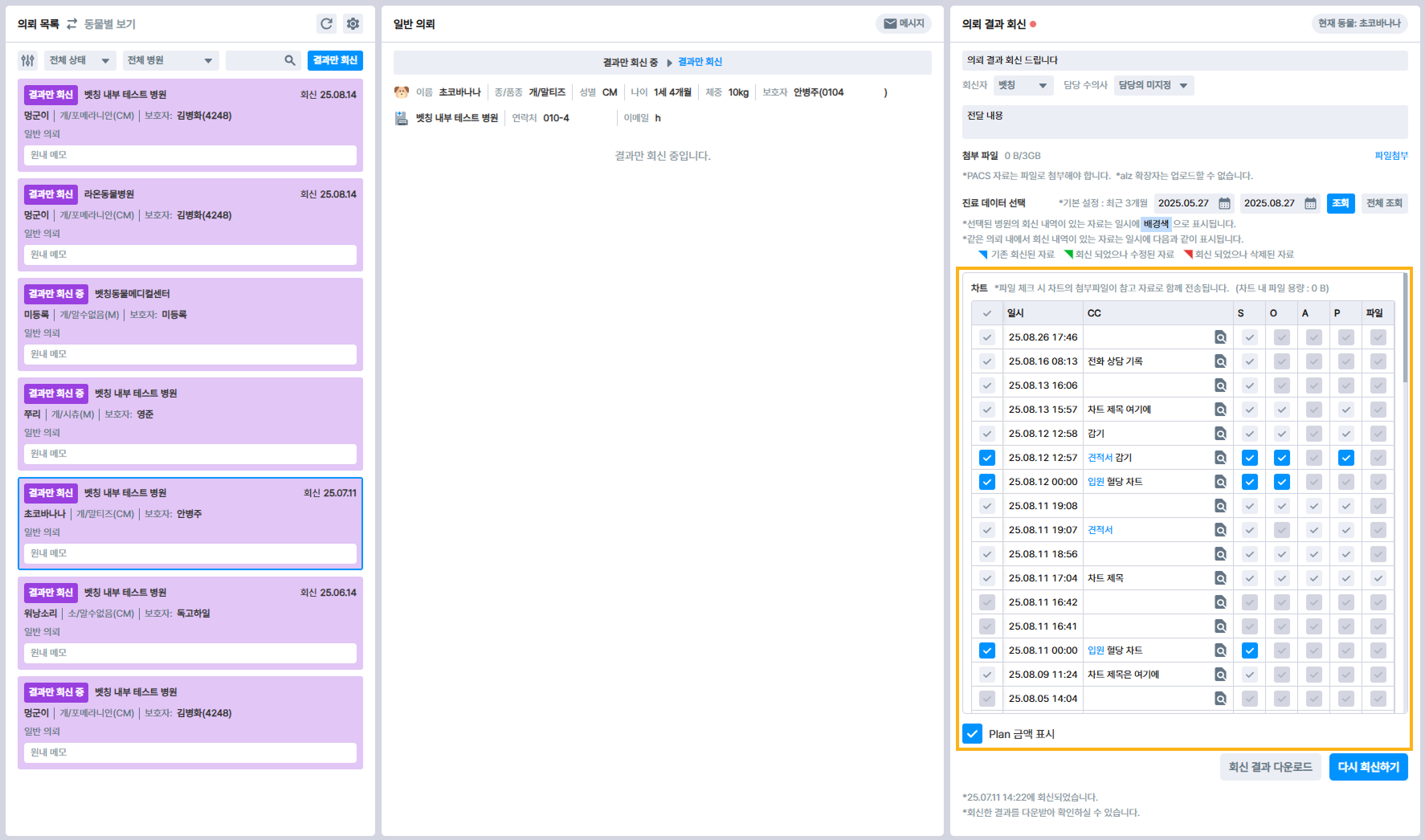Click the 다시 회신하기 button
The height and width of the screenshot is (840, 1425).
(1368, 767)
